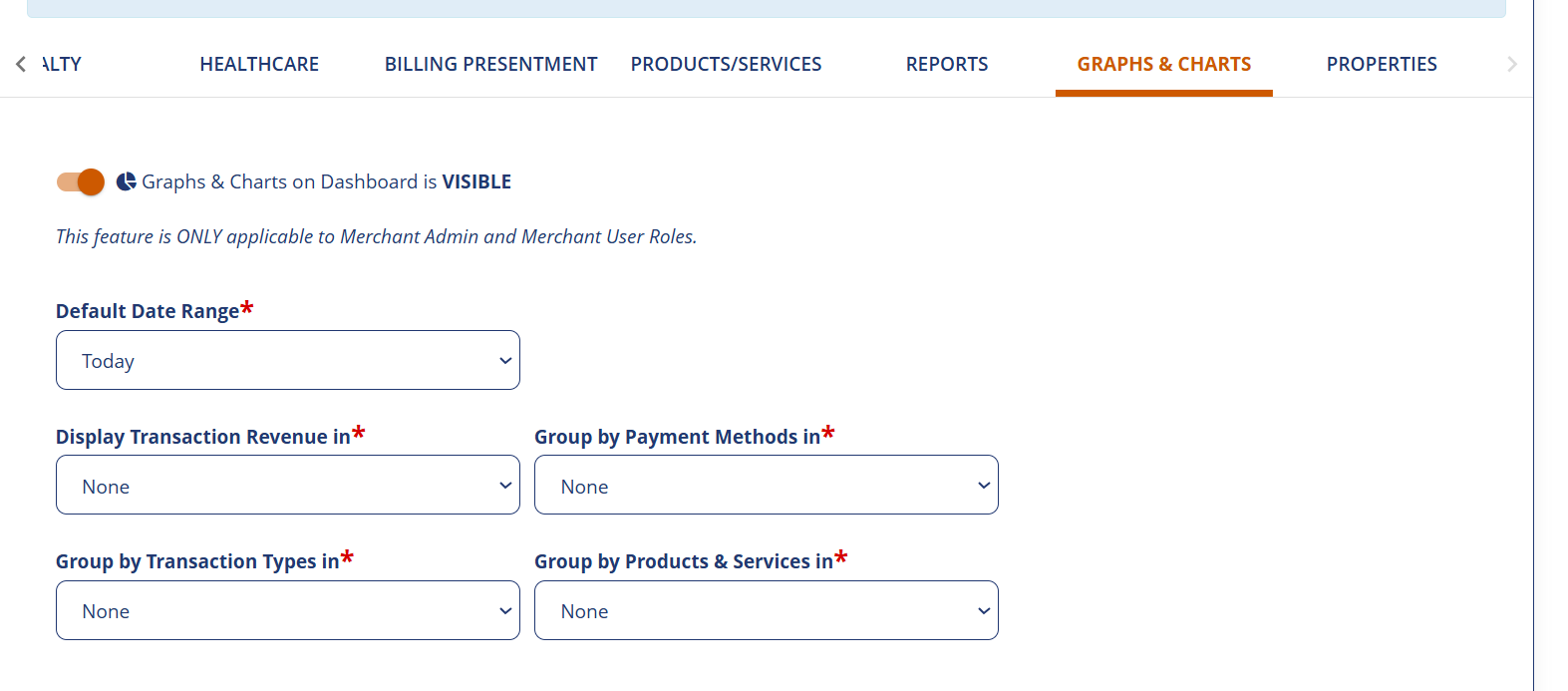The image size is (1568, 691).
Task: Select the partially hidden tab ending in LTY
Action: tap(63, 64)
